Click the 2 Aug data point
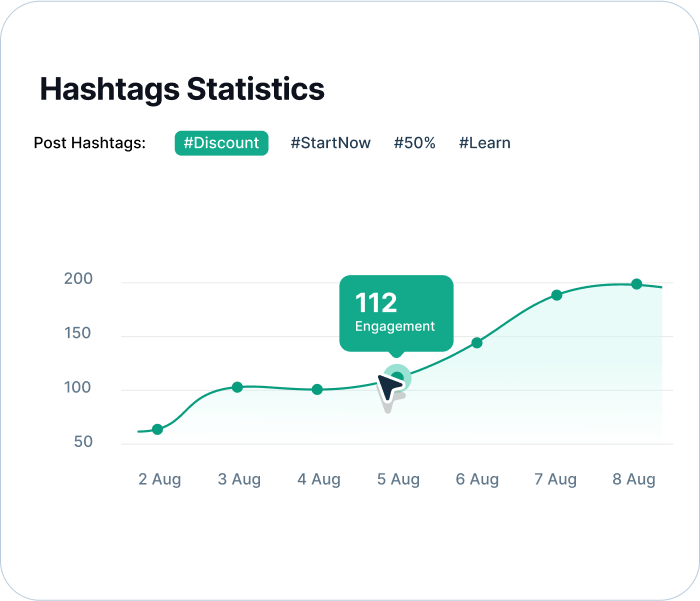This screenshot has height=601, width=700. click(157, 429)
